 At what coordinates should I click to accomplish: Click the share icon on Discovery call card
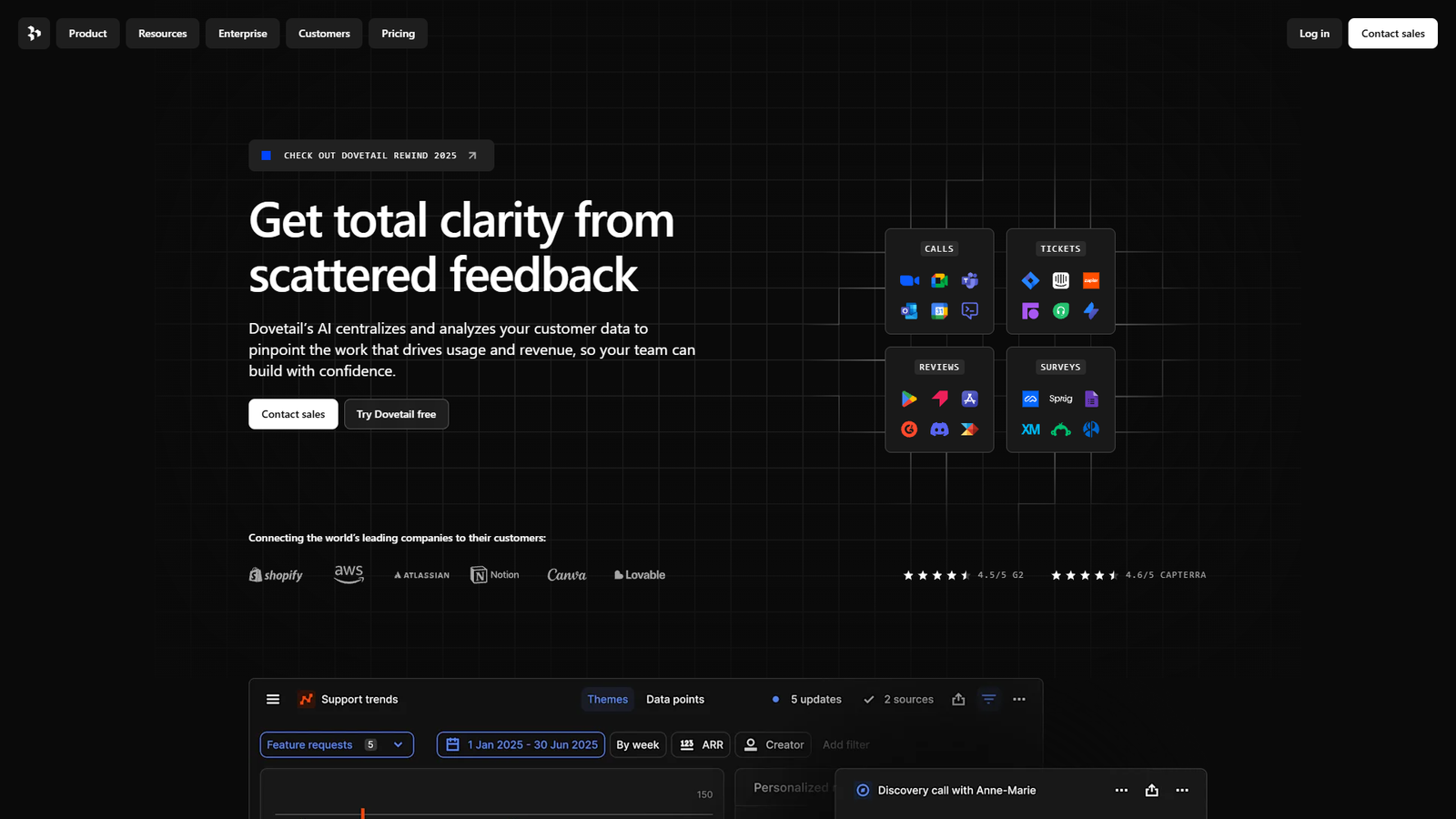point(1152,790)
